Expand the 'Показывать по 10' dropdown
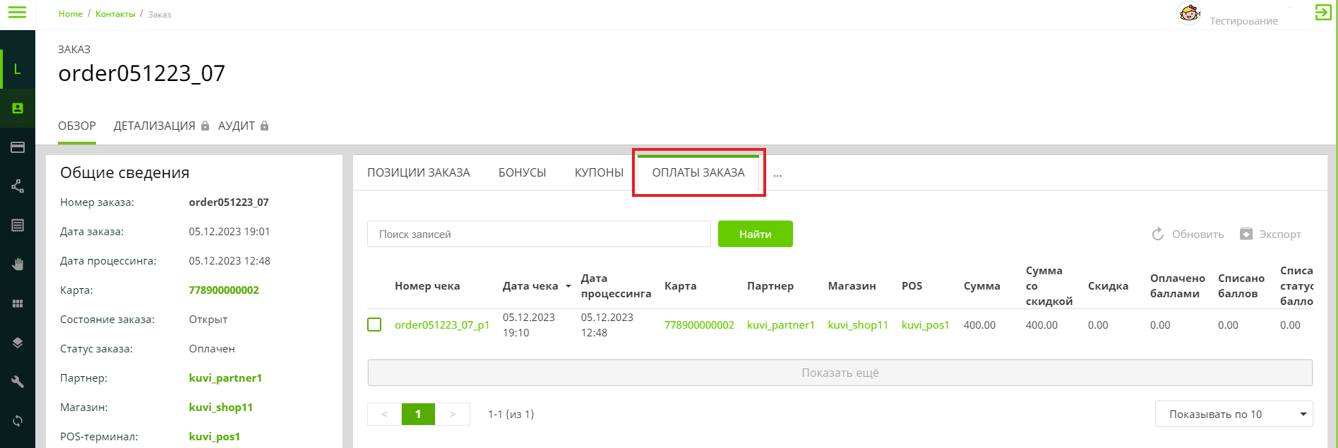This screenshot has width=1338, height=448. coord(1234,414)
